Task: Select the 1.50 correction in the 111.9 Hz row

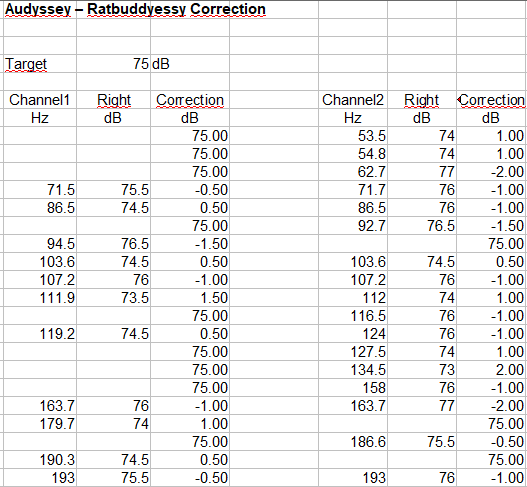Action: 190,298
